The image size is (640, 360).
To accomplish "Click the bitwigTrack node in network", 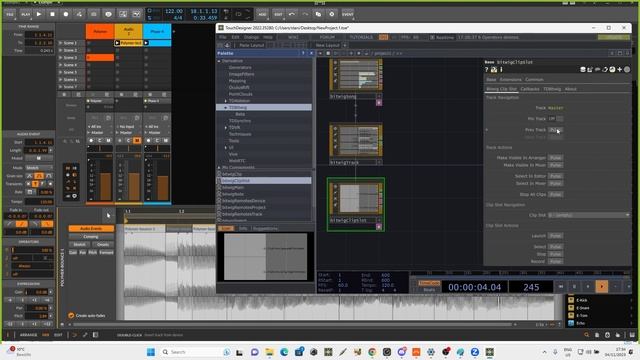I will click(356, 140).
